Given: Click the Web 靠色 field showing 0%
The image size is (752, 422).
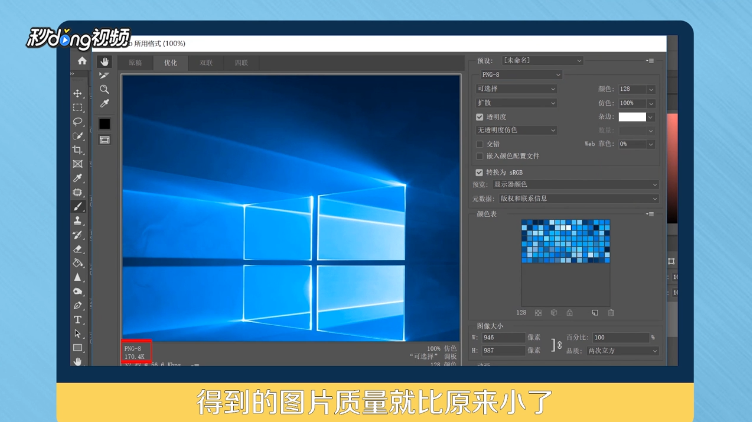Looking at the screenshot, I should point(632,144).
